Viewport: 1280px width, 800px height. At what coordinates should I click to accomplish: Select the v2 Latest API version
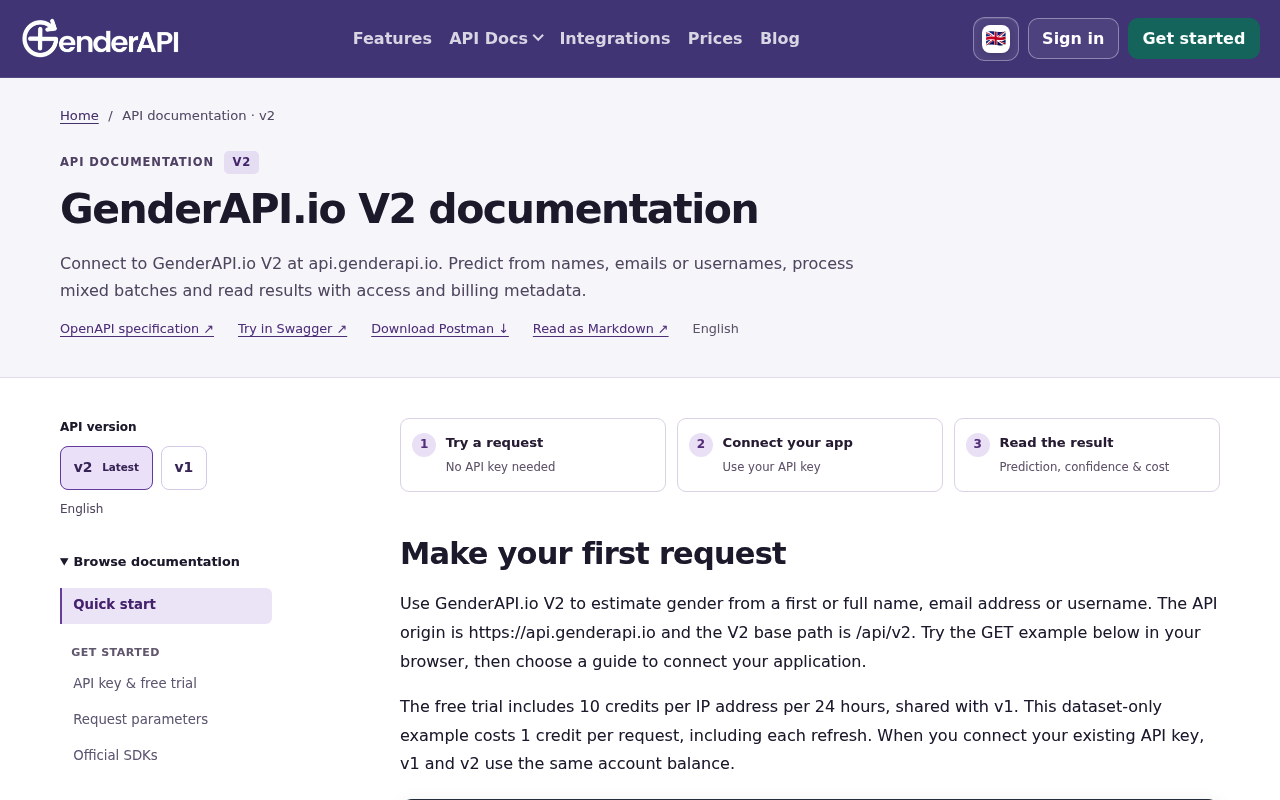point(106,468)
